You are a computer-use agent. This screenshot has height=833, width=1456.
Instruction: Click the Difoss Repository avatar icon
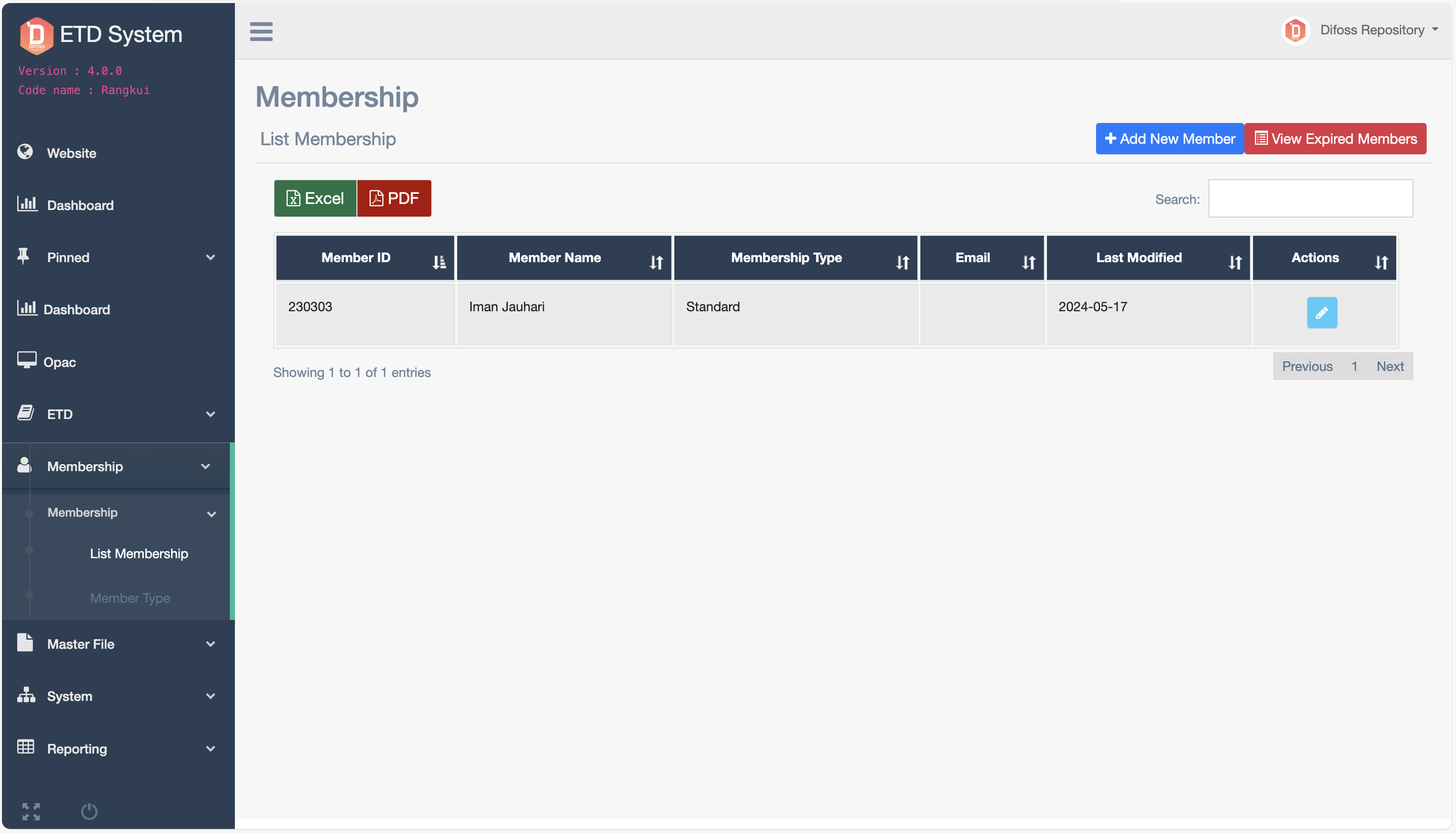[x=1295, y=30]
